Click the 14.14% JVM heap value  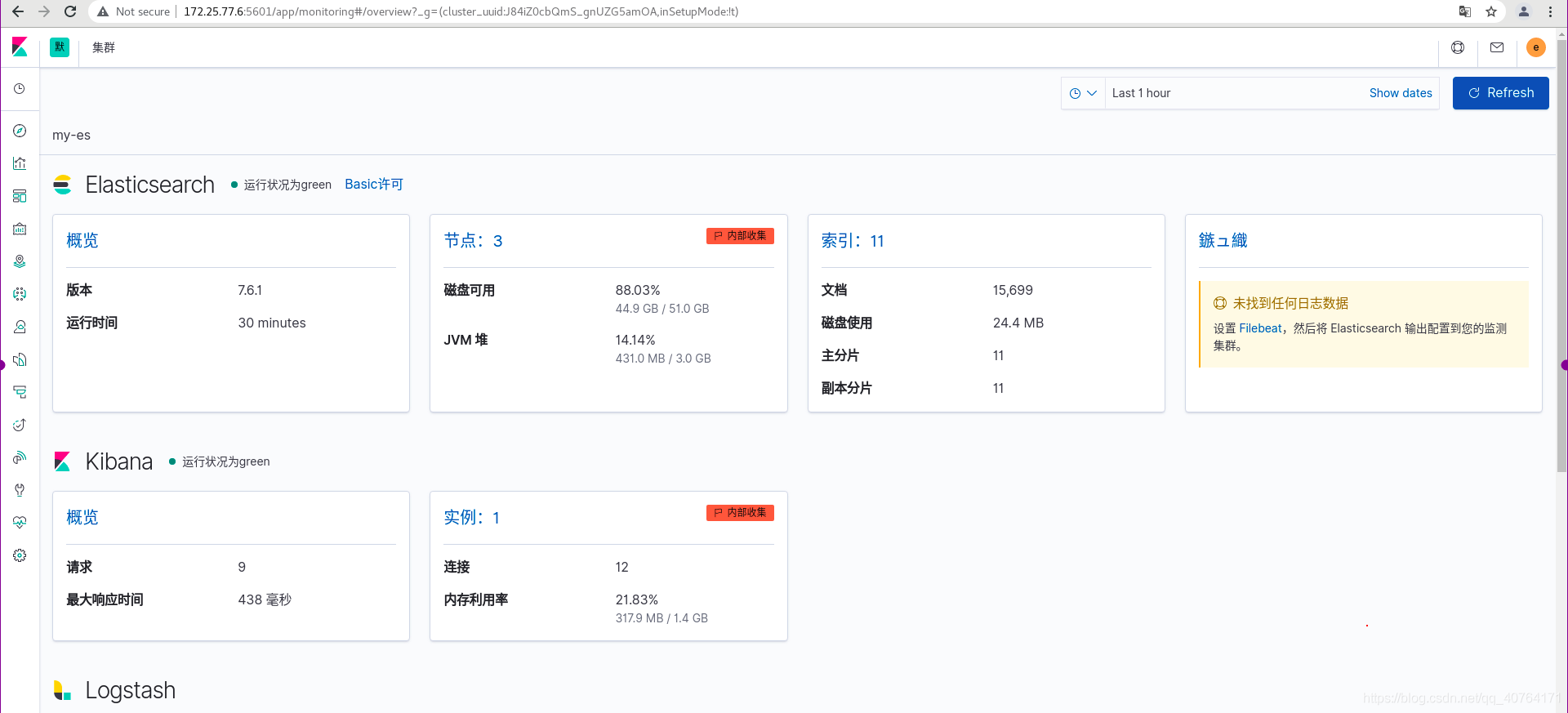[635, 340]
